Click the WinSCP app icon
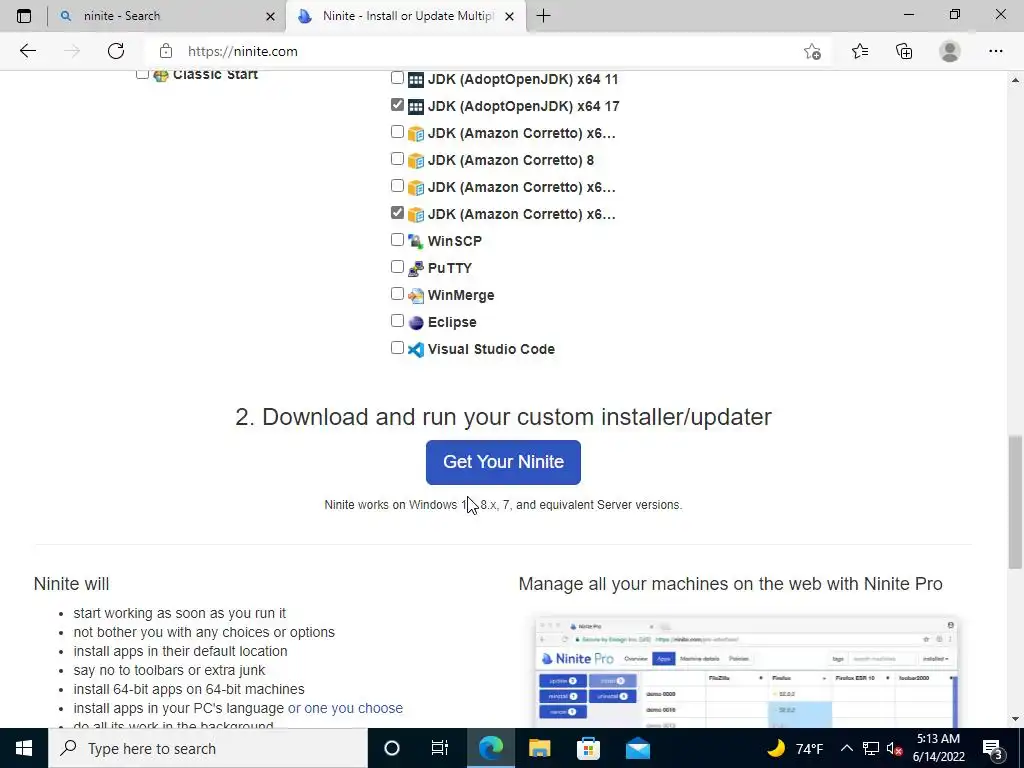This screenshot has width=1024, height=768. [x=416, y=242]
